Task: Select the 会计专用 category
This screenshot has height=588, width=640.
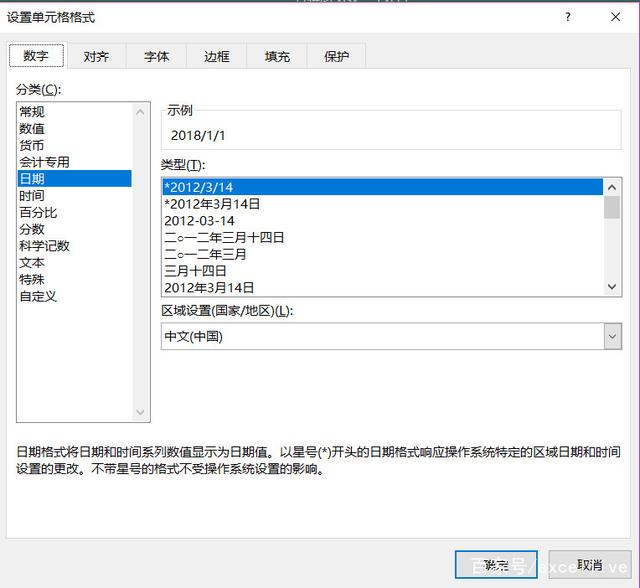Action: 74,162
